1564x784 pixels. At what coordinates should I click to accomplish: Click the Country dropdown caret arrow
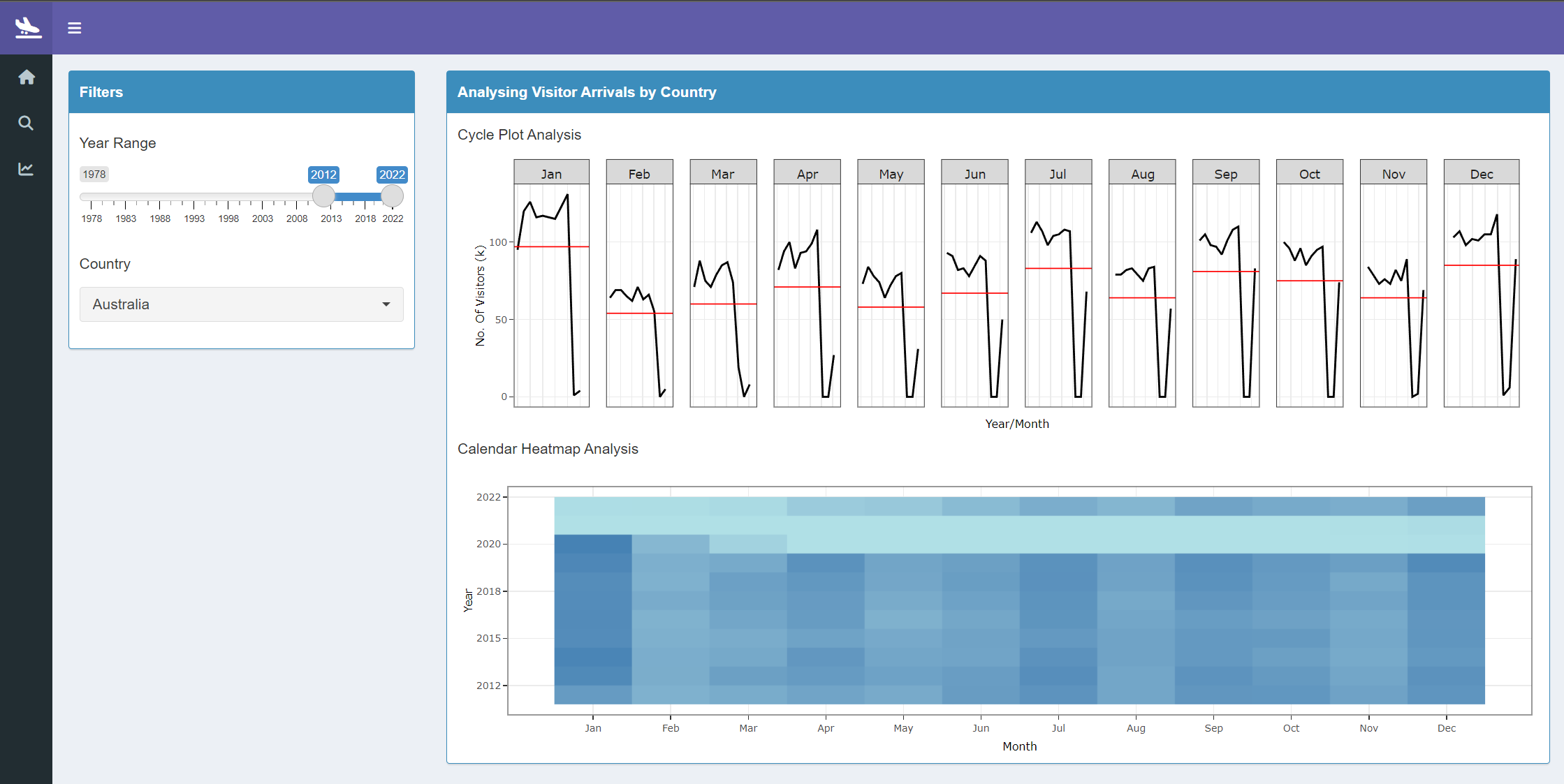(386, 304)
